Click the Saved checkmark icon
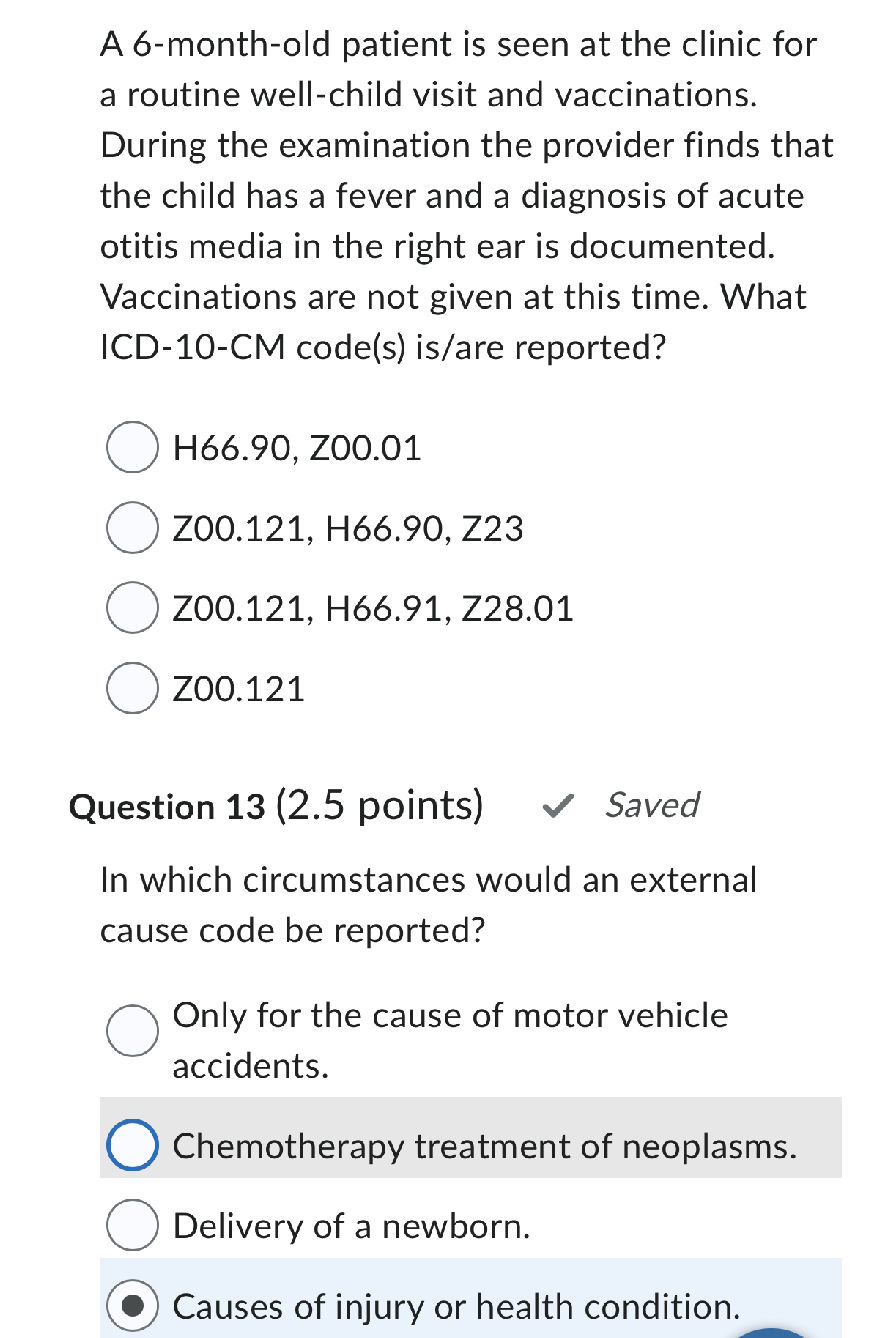 [x=560, y=806]
